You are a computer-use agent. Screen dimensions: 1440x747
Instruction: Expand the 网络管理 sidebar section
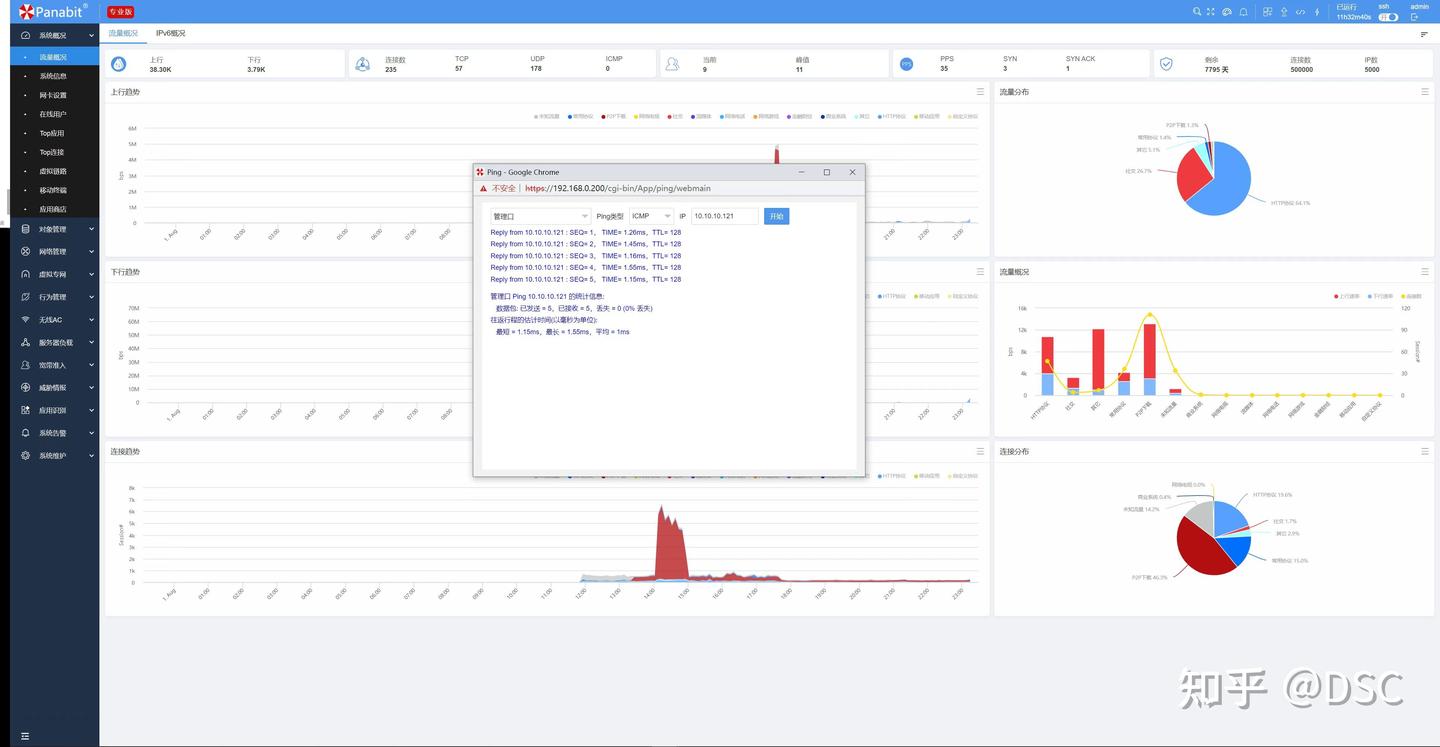pyautogui.click(x=53, y=252)
